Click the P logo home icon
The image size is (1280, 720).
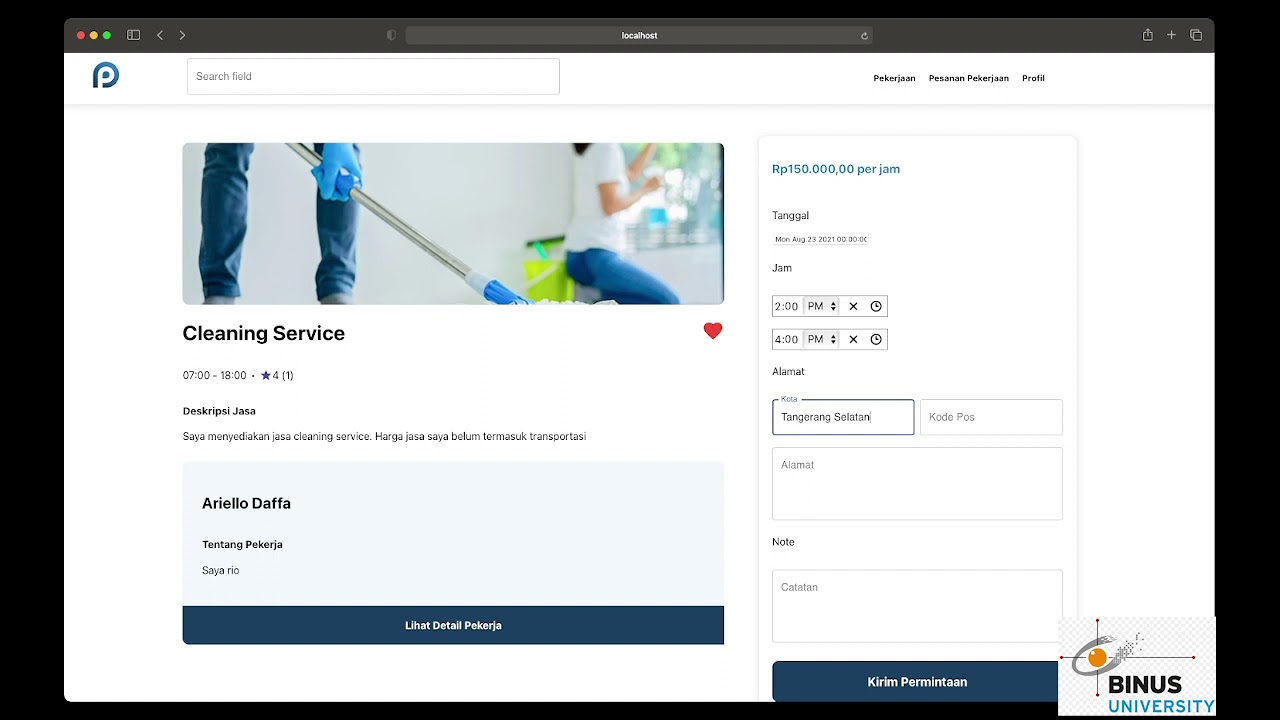pyautogui.click(x=106, y=75)
